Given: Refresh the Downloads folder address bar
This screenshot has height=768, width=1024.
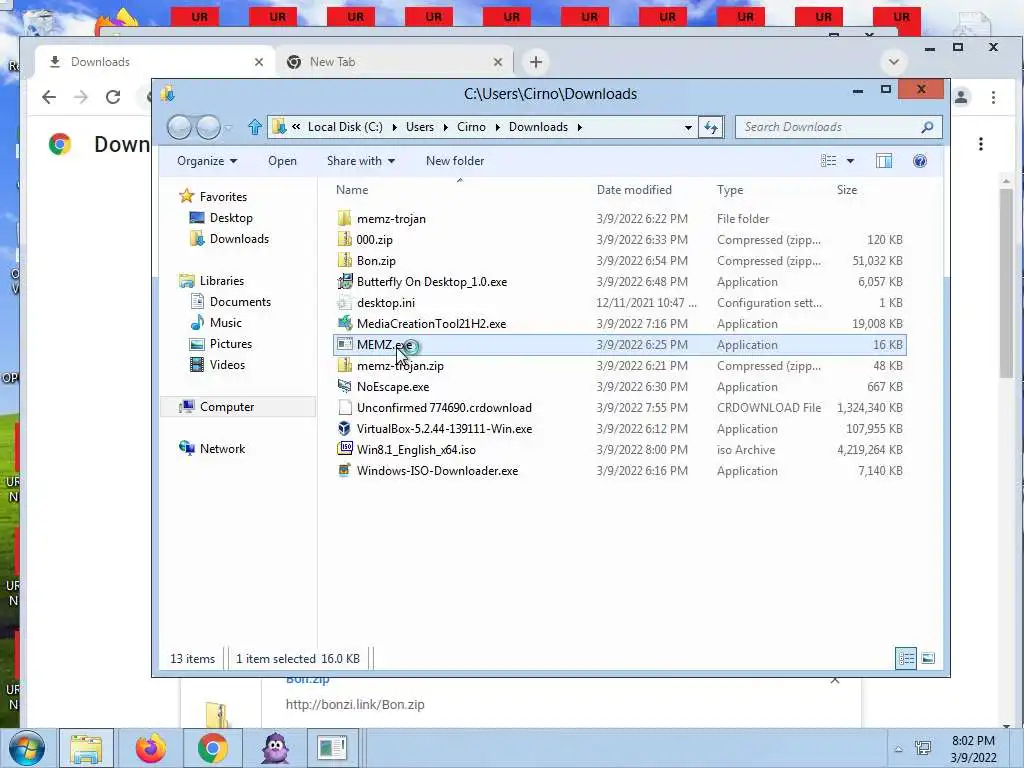Looking at the screenshot, I should (x=711, y=127).
